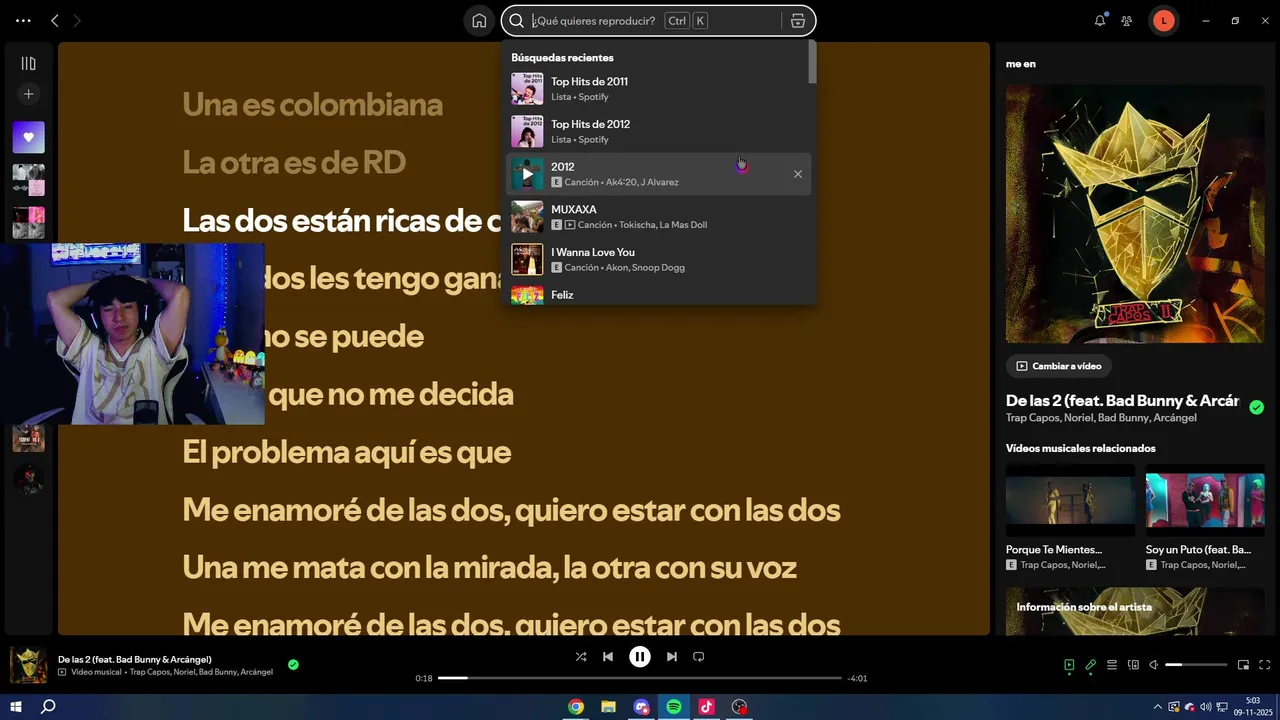Click Spotify taskbar icon
The image size is (1280, 720).
point(674,707)
